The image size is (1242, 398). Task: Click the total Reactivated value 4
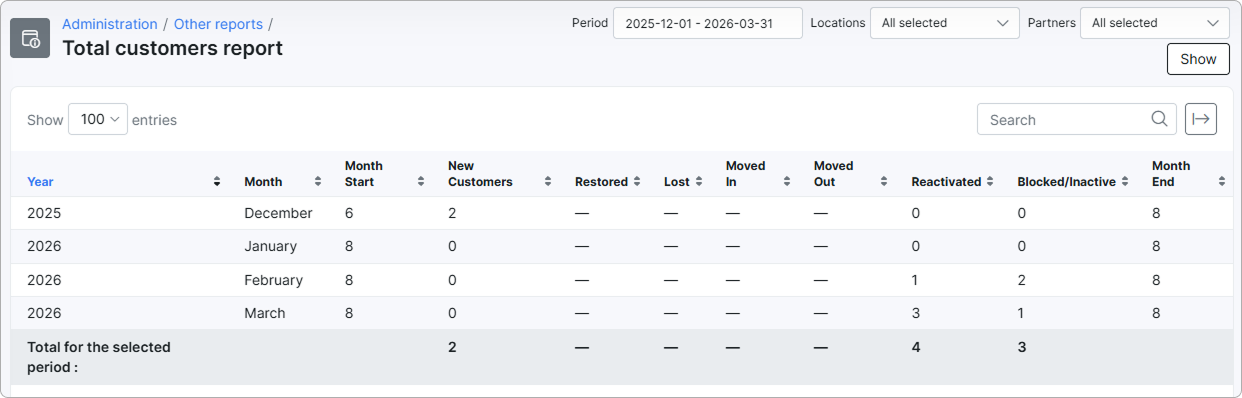point(916,347)
